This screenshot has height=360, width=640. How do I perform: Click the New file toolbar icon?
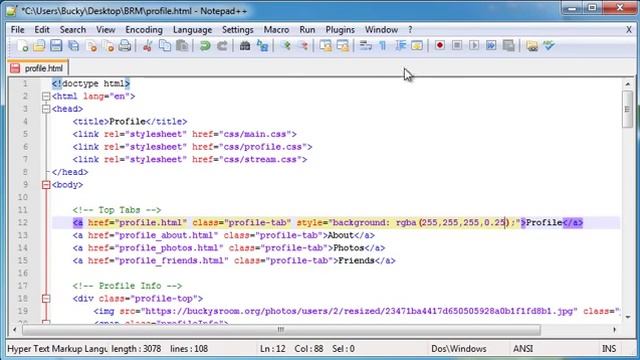(22, 46)
